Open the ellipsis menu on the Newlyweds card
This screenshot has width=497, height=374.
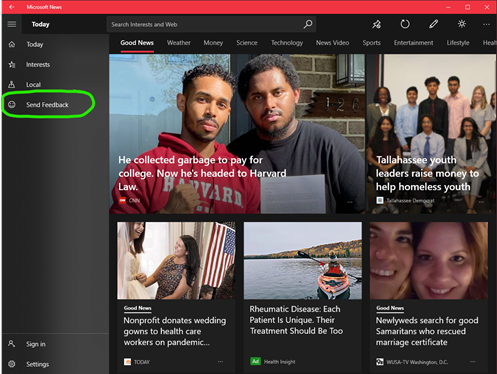tap(473, 362)
